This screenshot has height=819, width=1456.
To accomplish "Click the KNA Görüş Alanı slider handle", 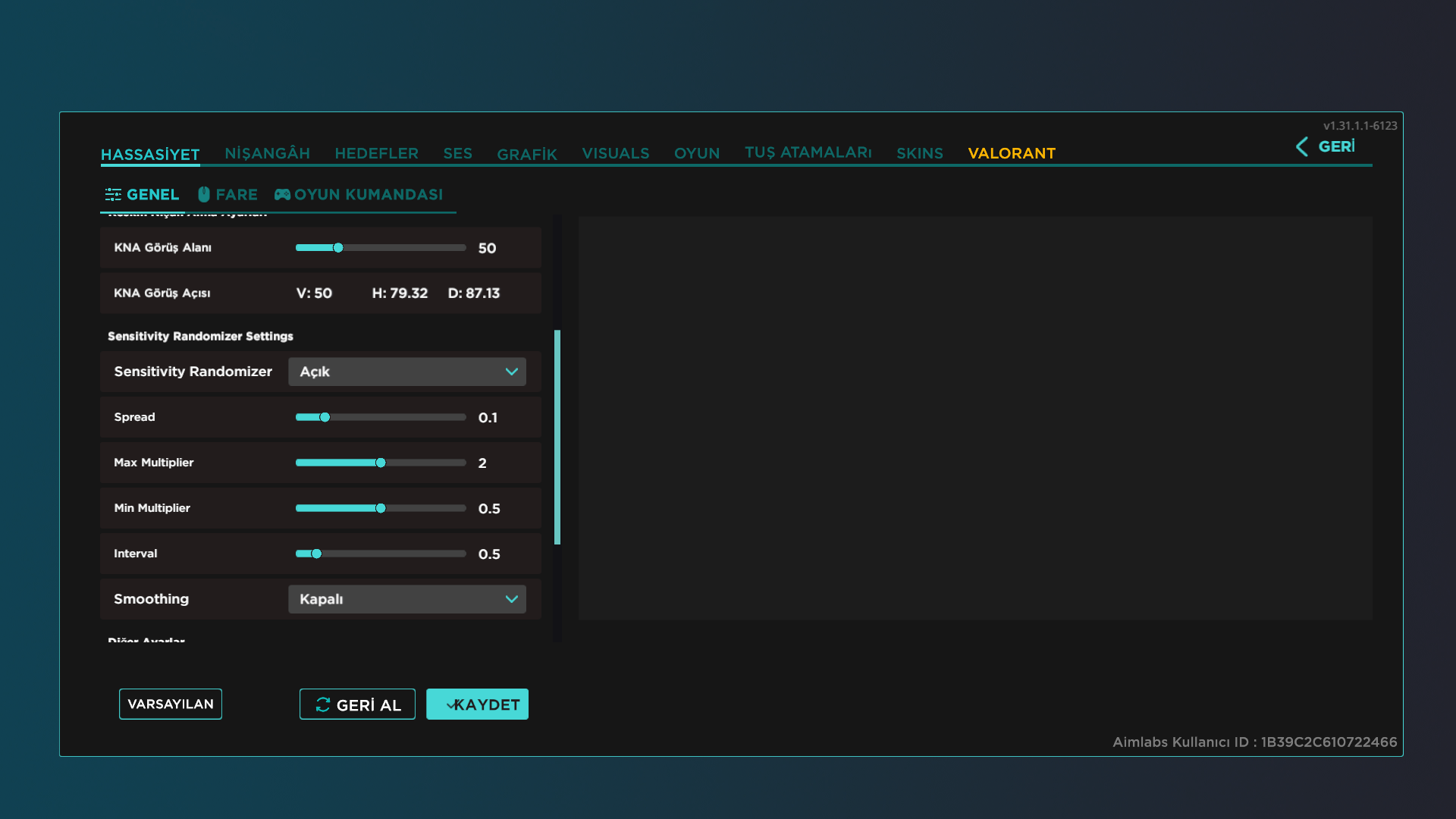I will coord(338,248).
